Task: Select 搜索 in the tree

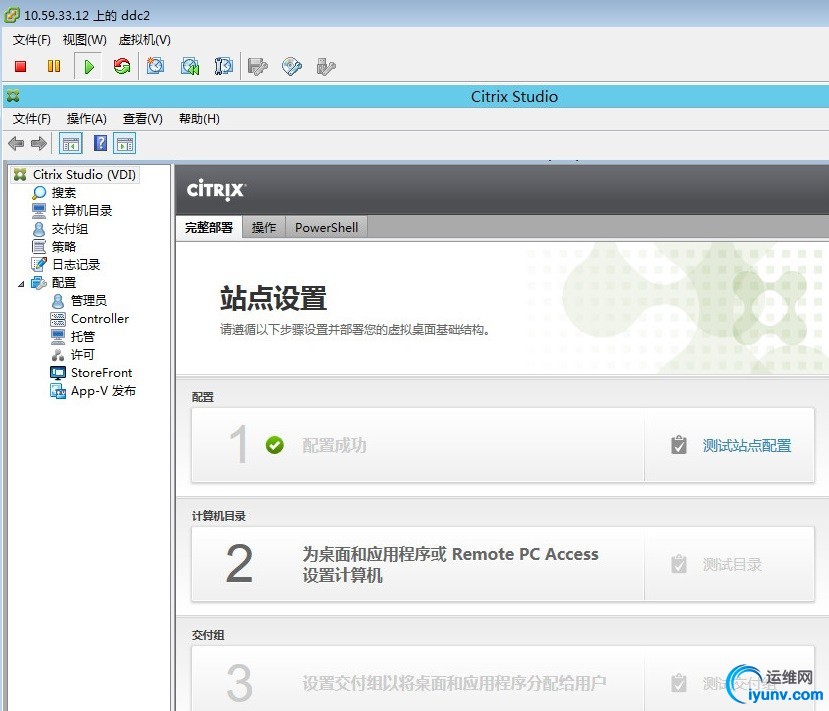Action: [x=63, y=193]
